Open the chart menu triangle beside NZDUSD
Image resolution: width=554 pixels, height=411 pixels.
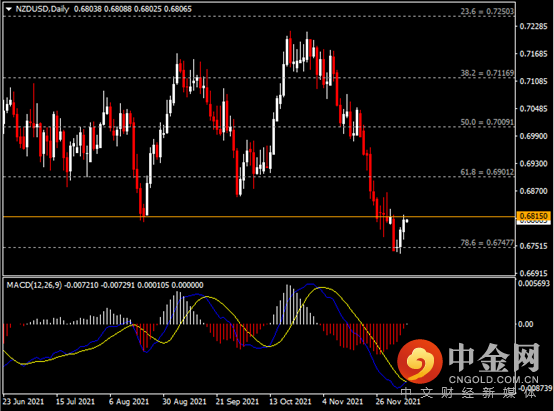coord(9,9)
